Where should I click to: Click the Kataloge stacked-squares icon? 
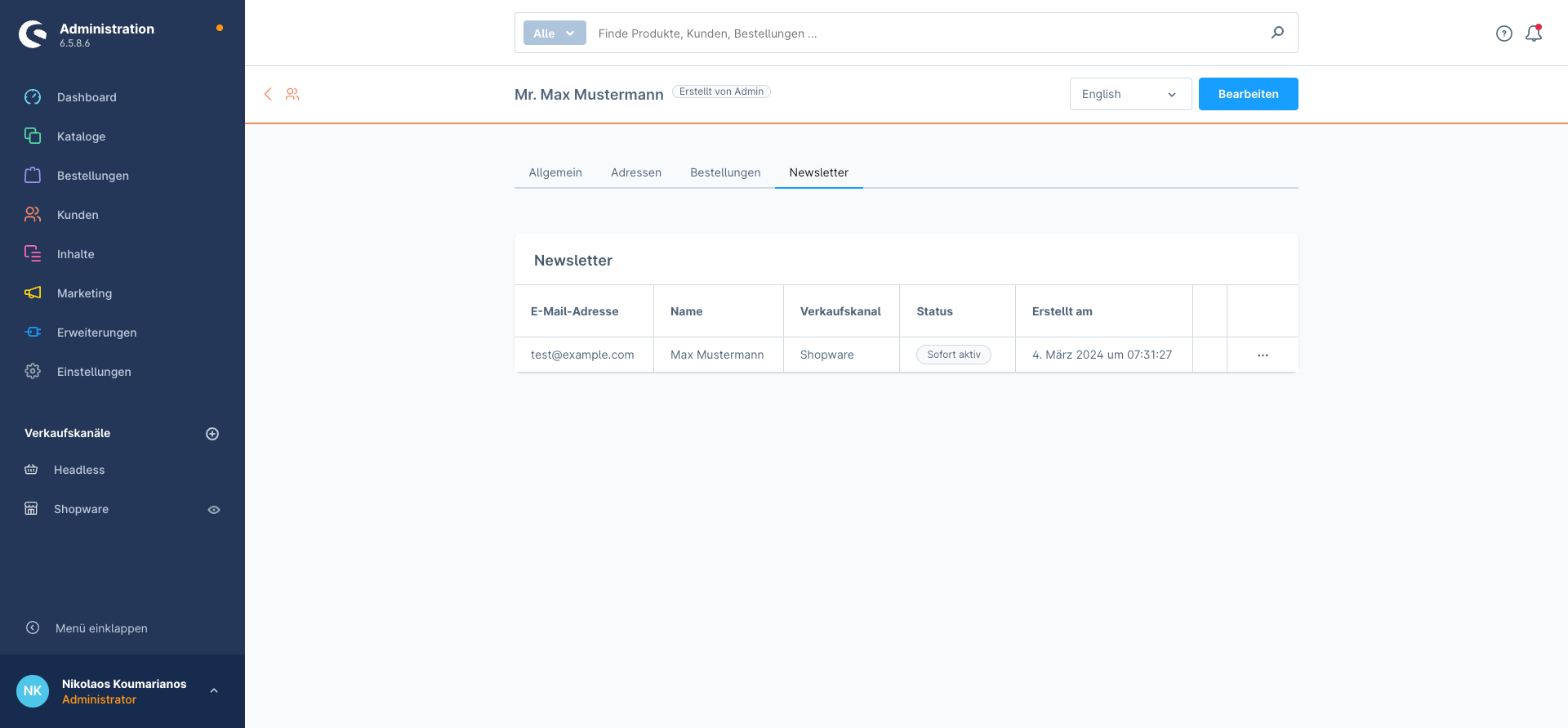pyautogui.click(x=33, y=136)
